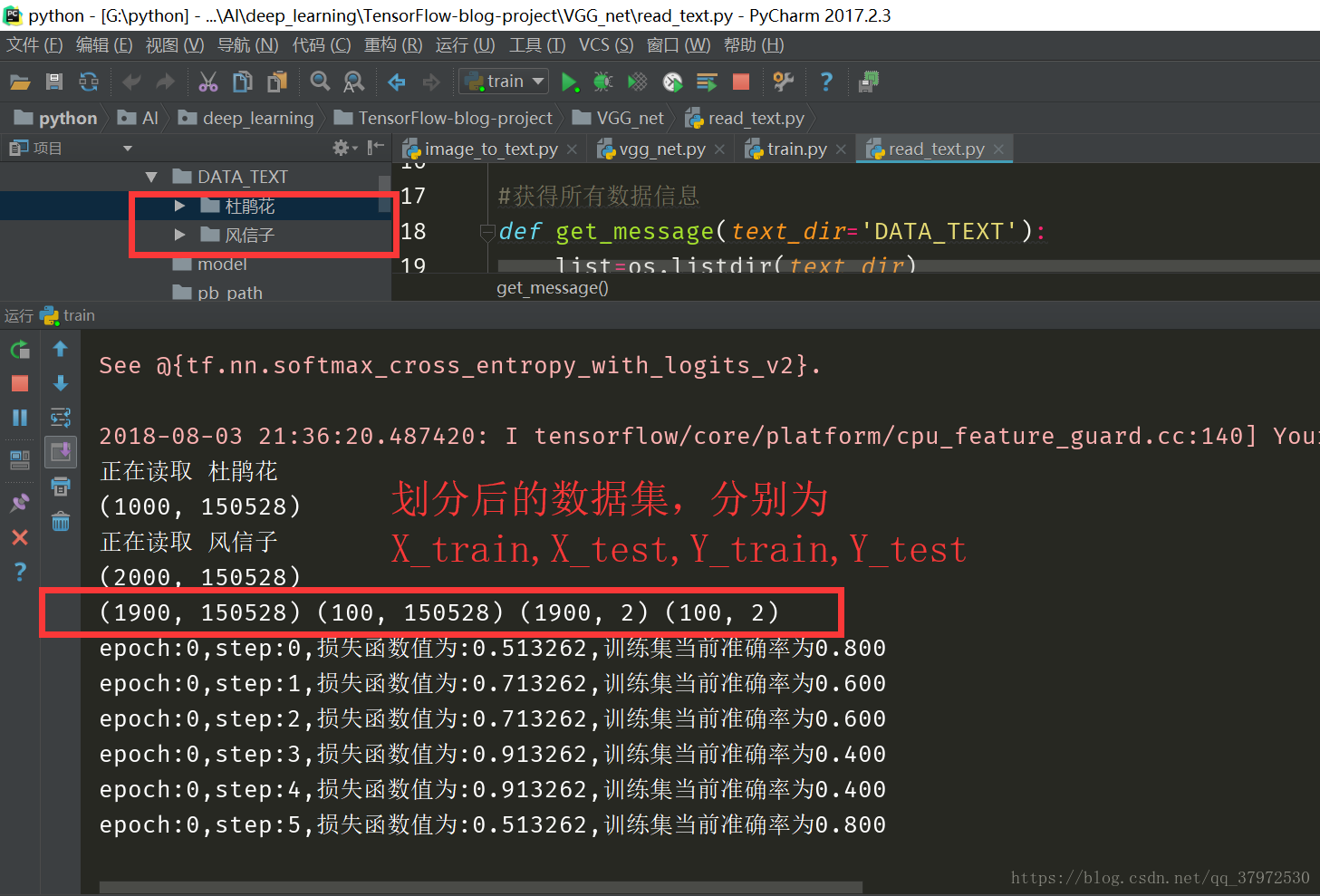
Task: Click the Open folder toolbar icon
Action: click(x=20, y=82)
